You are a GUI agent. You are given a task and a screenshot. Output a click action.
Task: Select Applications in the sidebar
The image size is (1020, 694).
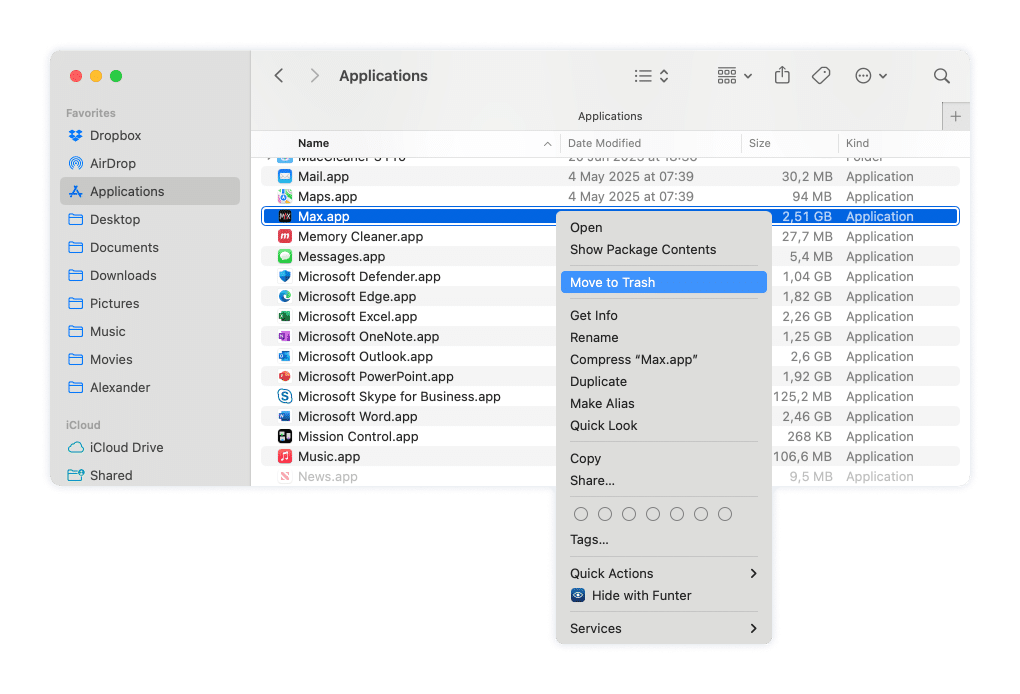tap(150, 191)
